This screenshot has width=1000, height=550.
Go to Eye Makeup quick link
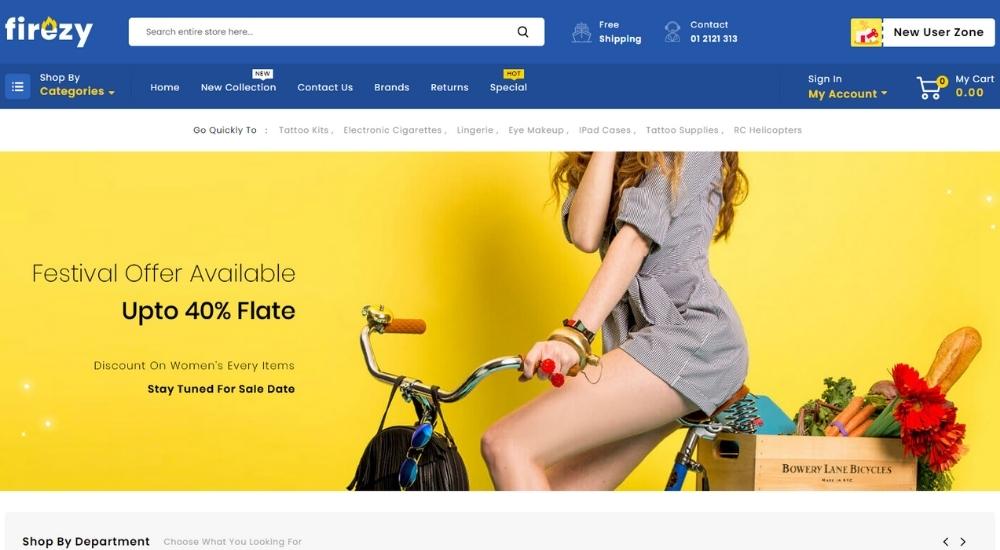[x=536, y=130]
